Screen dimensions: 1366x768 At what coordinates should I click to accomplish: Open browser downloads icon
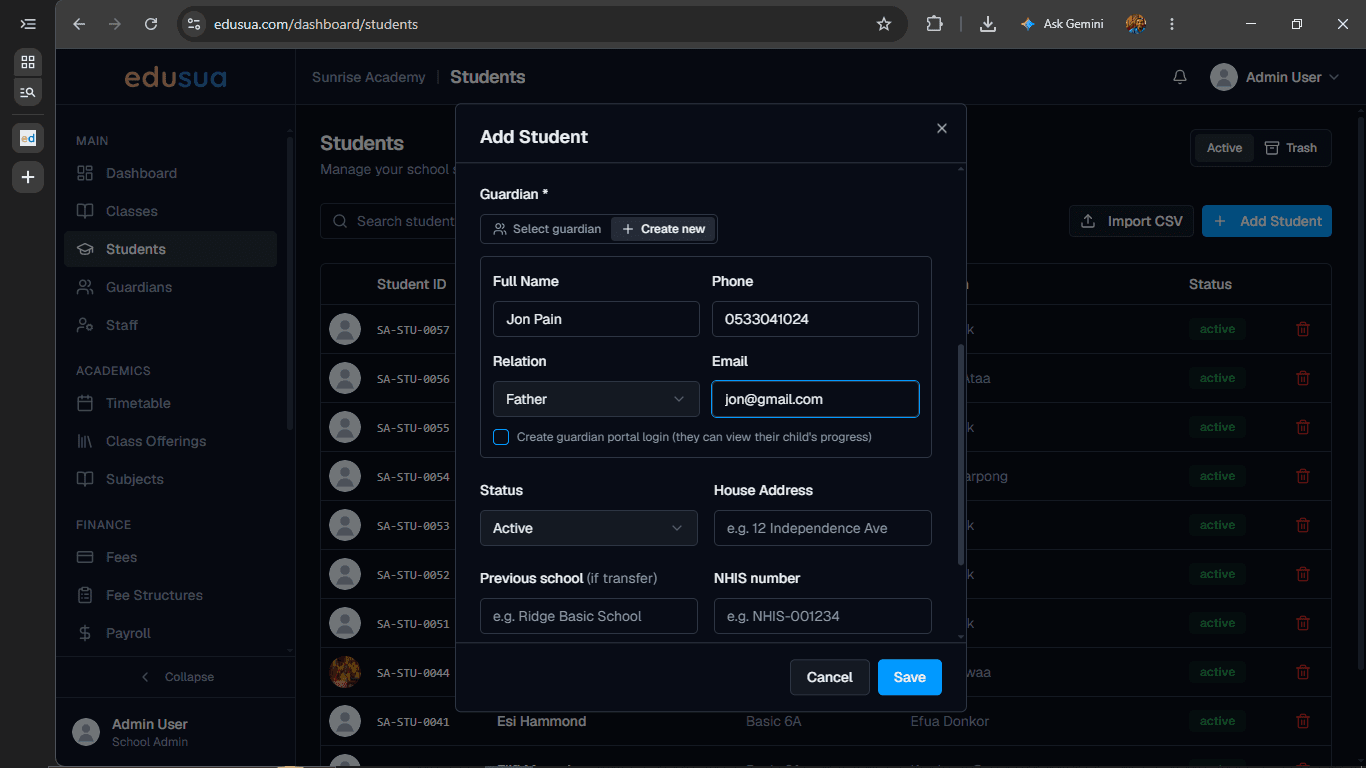pyautogui.click(x=988, y=24)
